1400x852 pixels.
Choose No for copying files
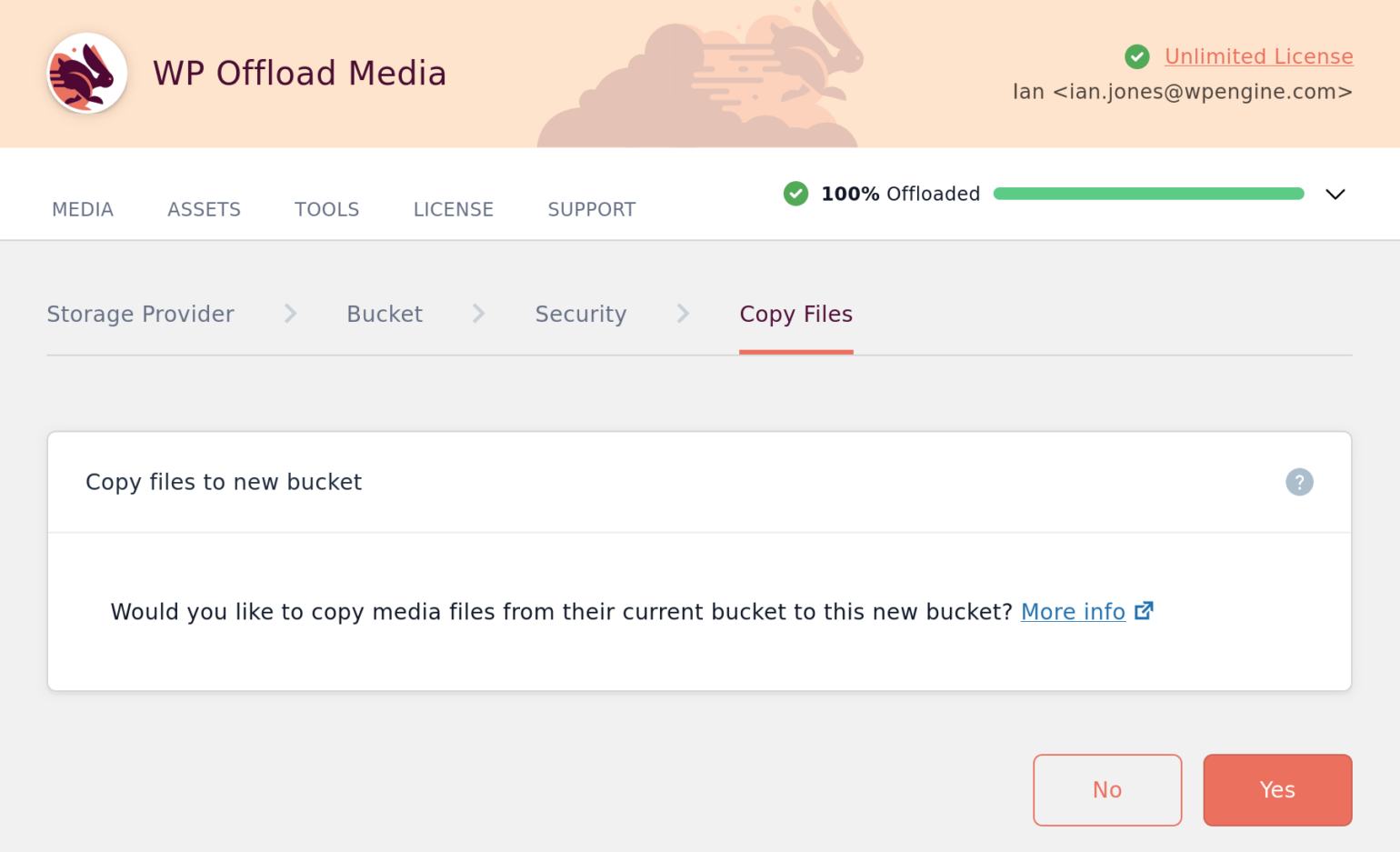tap(1107, 790)
